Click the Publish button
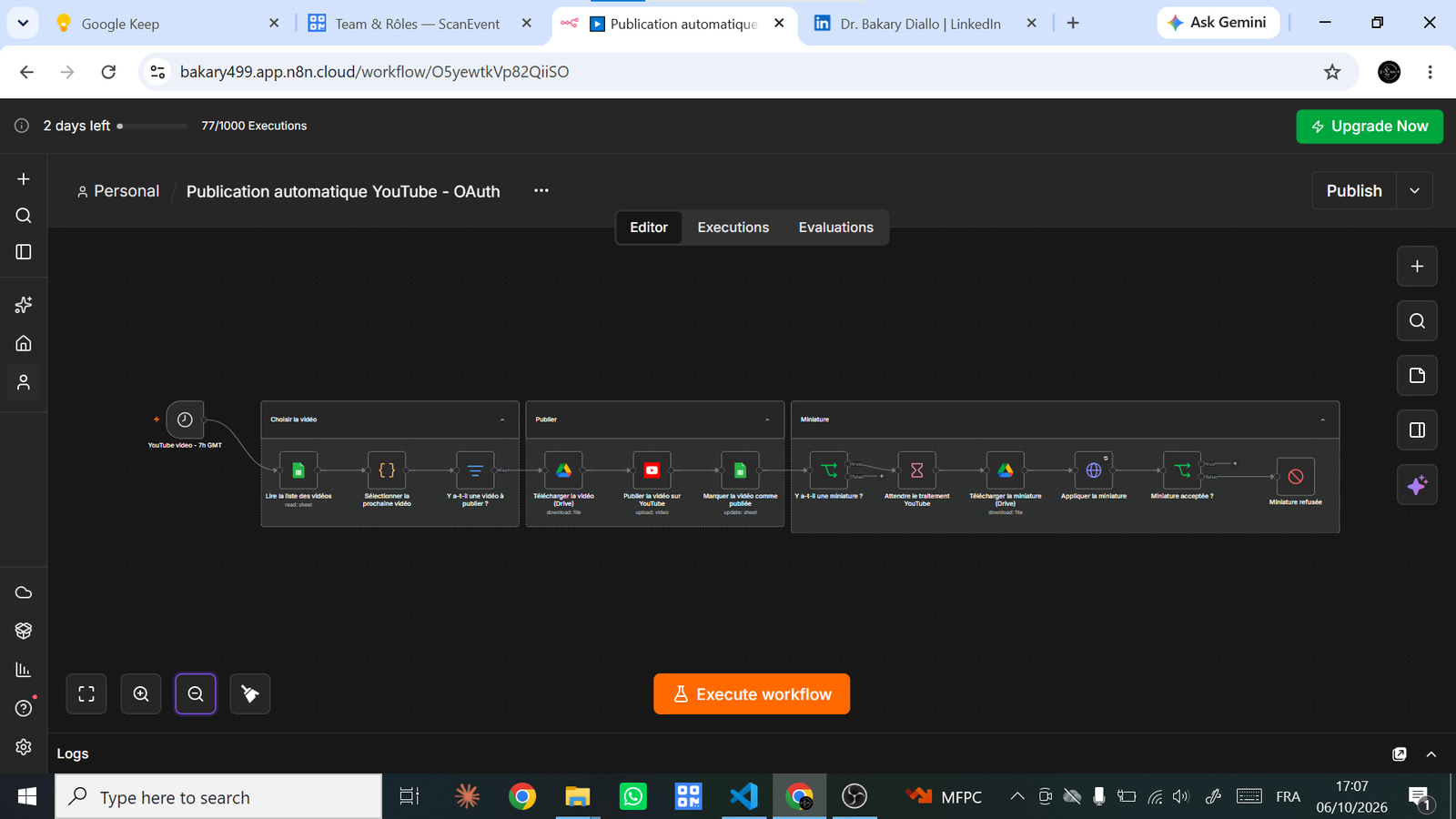This screenshot has width=1456, height=819. (1354, 191)
